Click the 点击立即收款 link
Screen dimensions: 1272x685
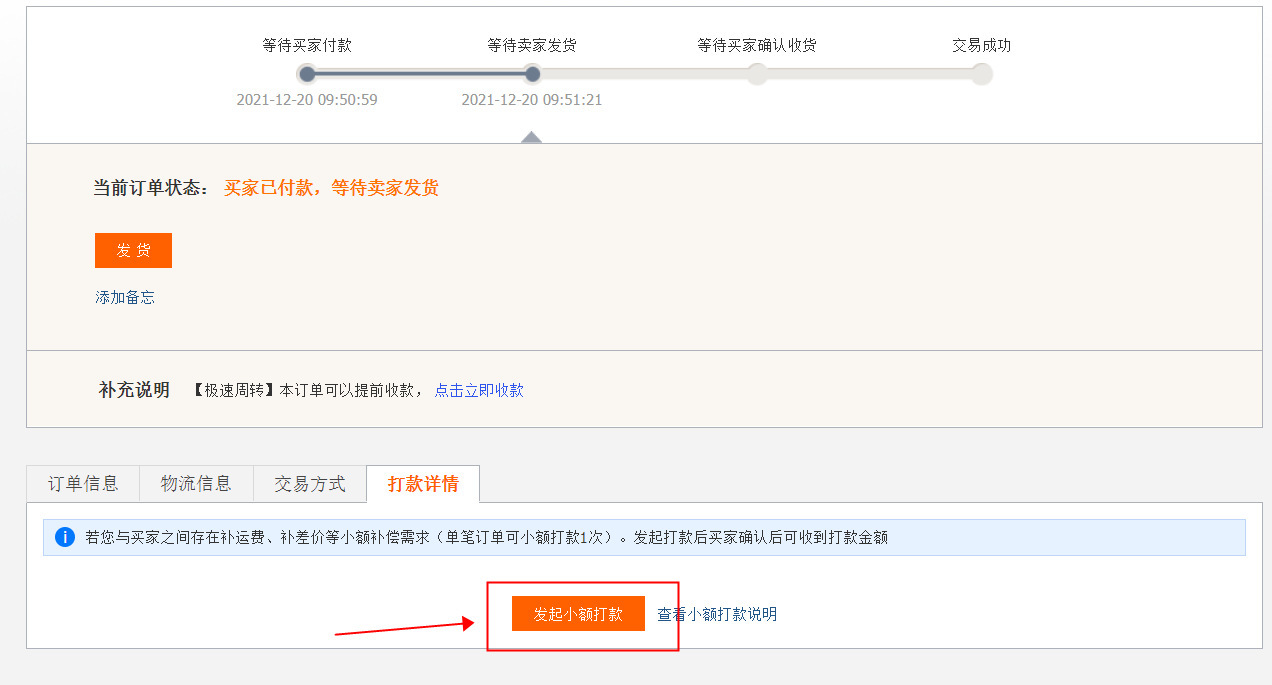pyautogui.click(x=479, y=389)
